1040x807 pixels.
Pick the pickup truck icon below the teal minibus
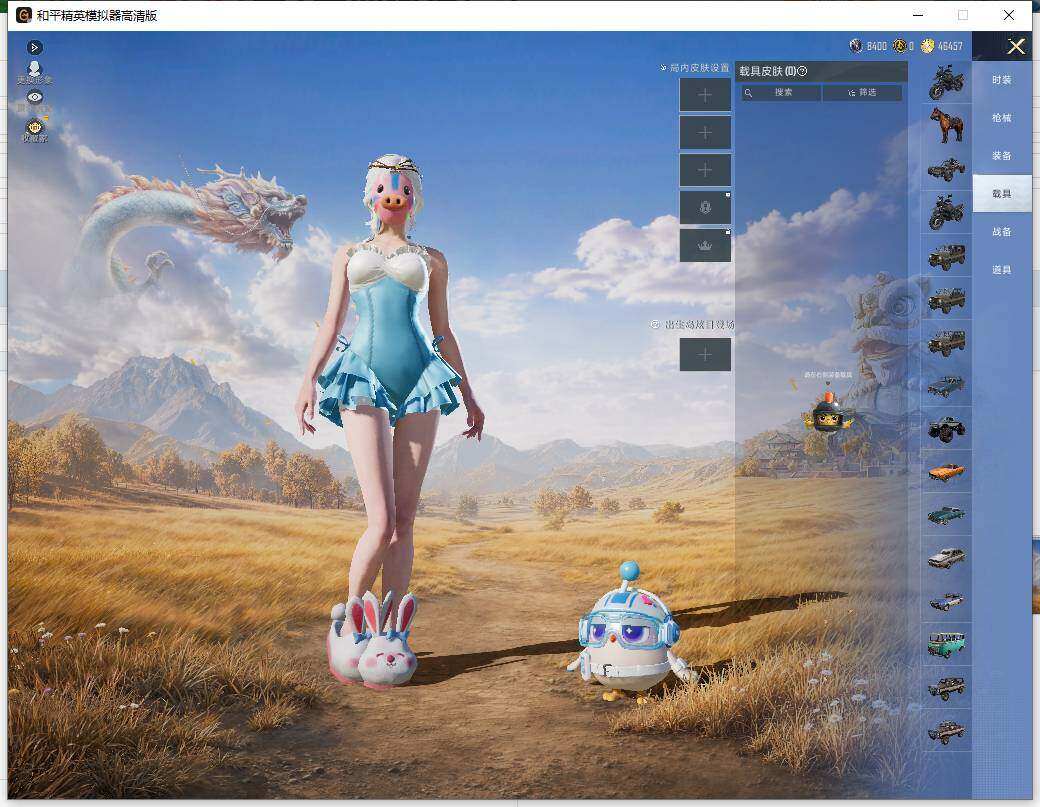click(946, 688)
